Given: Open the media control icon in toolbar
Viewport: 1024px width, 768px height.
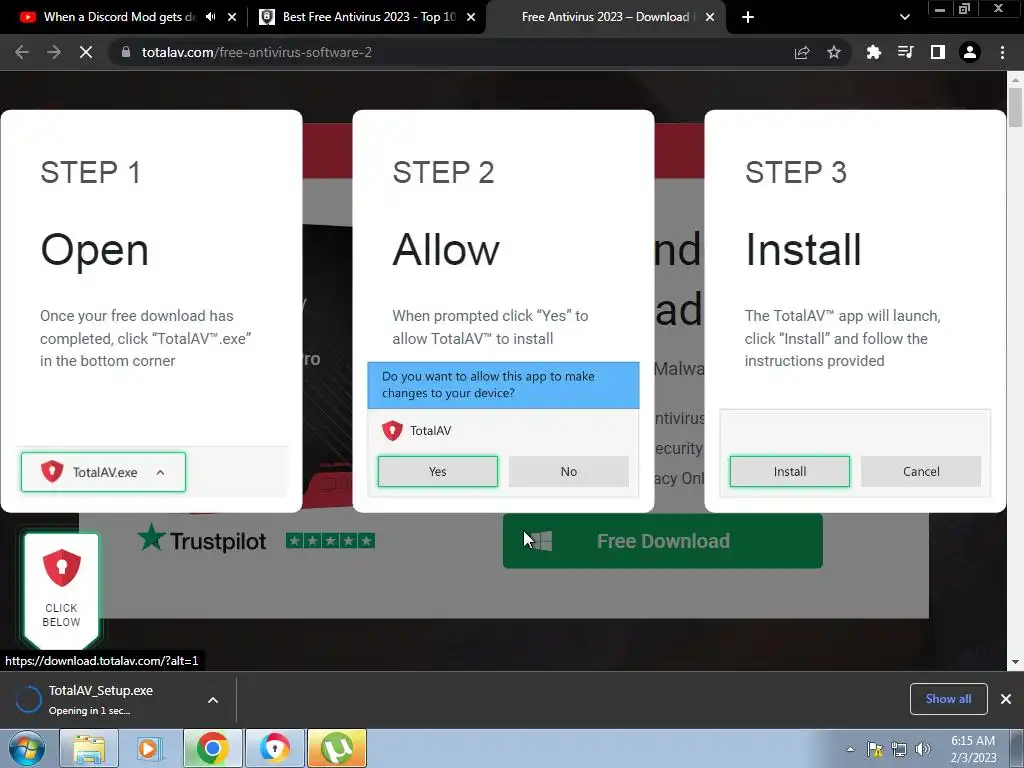Looking at the screenshot, I should pos(905,52).
